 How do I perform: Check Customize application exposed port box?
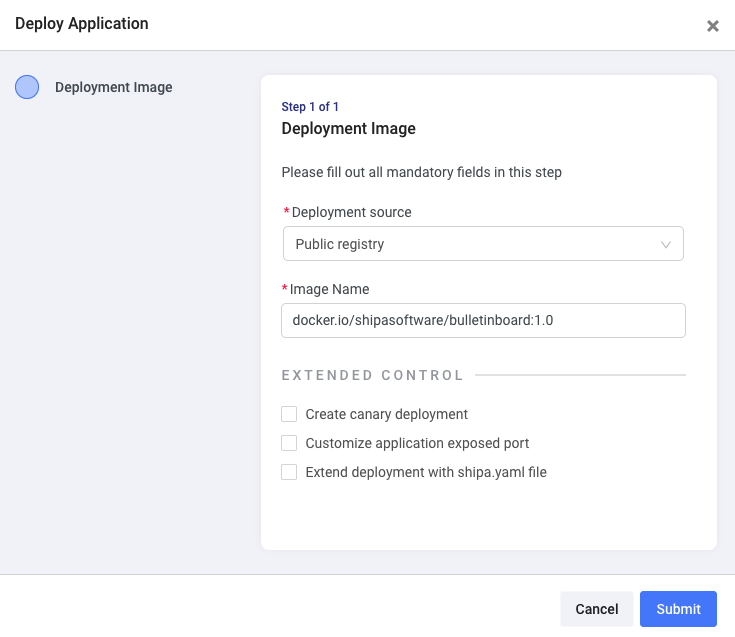click(x=289, y=443)
